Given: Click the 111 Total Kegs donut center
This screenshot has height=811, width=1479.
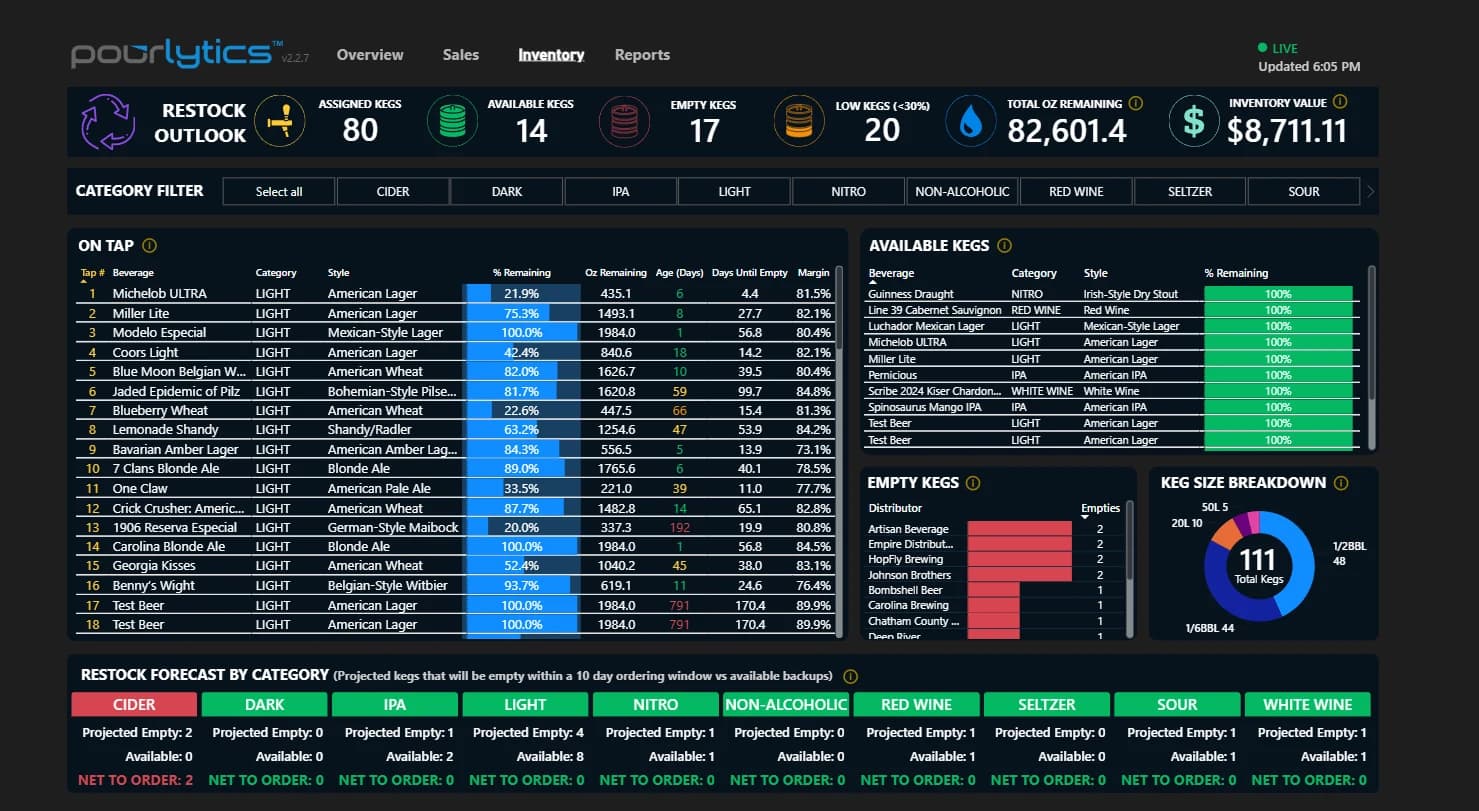Looking at the screenshot, I should click(x=1259, y=565).
